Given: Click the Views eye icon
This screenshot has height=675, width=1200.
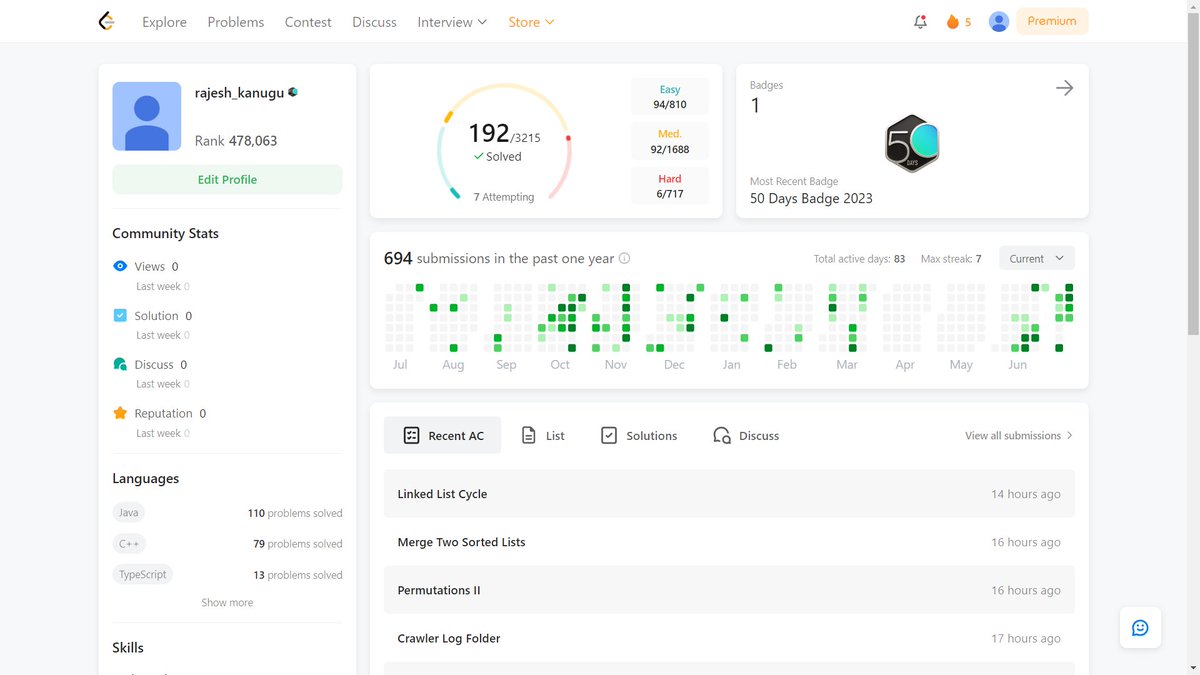Looking at the screenshot, I should click(120, 266).
